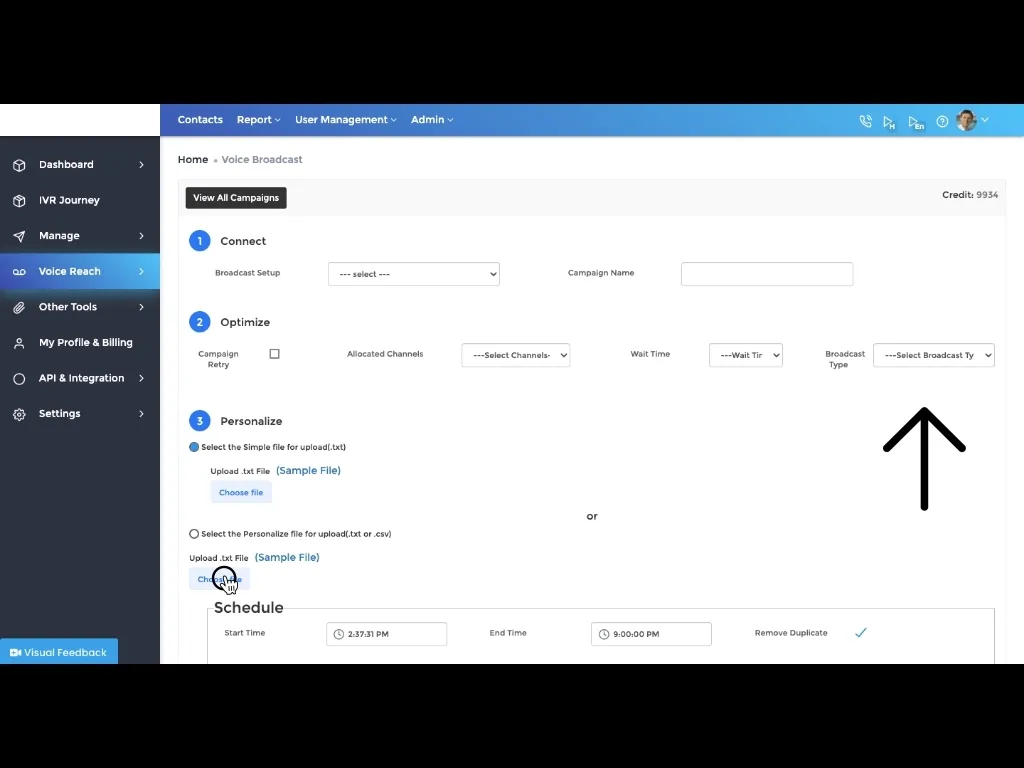1024x768 pixels.
Task: Expand the user account chevron beside avatar
Action: [985, 120]
